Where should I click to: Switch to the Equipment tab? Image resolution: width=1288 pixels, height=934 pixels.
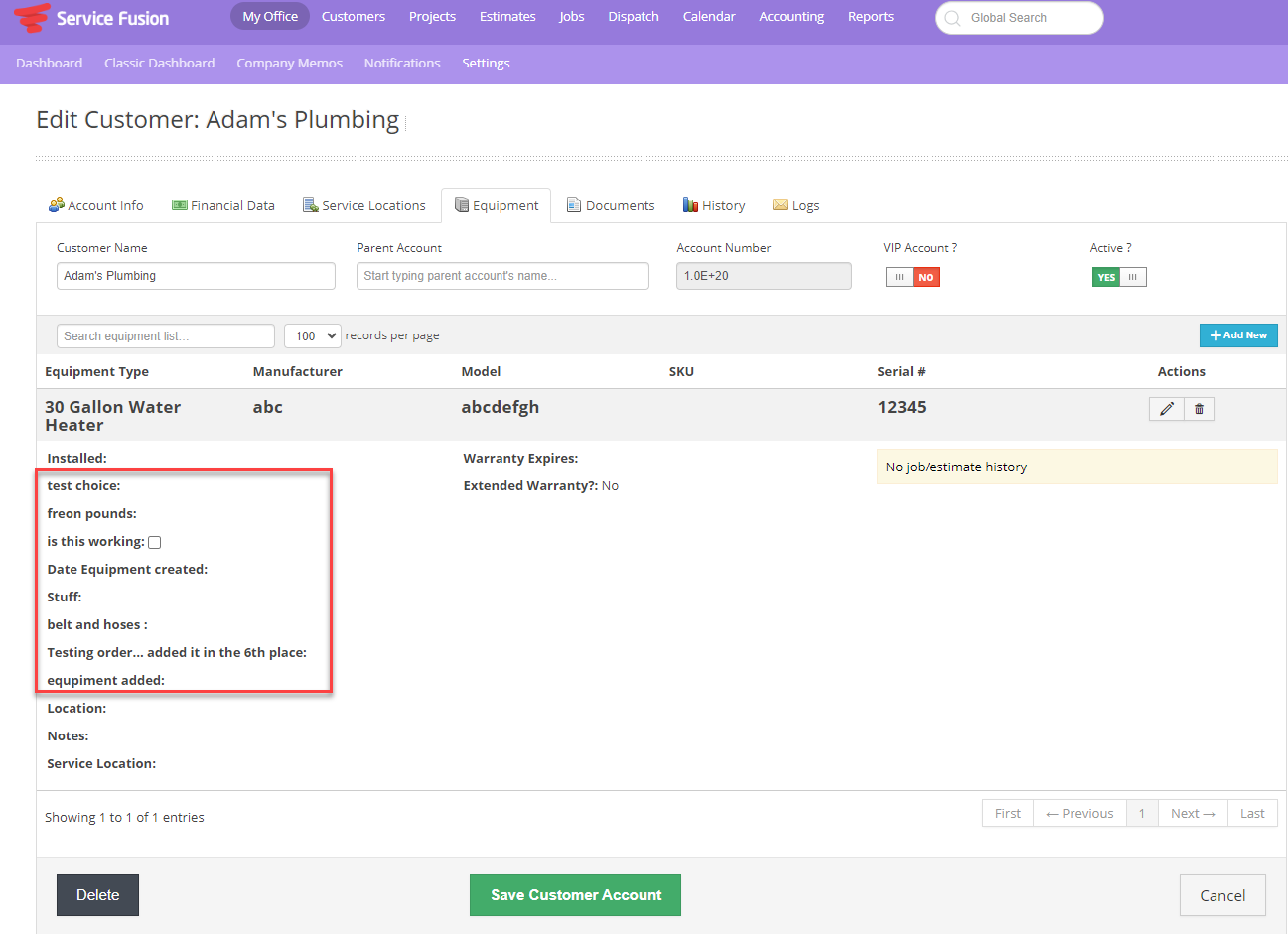[x=497, y=205]
